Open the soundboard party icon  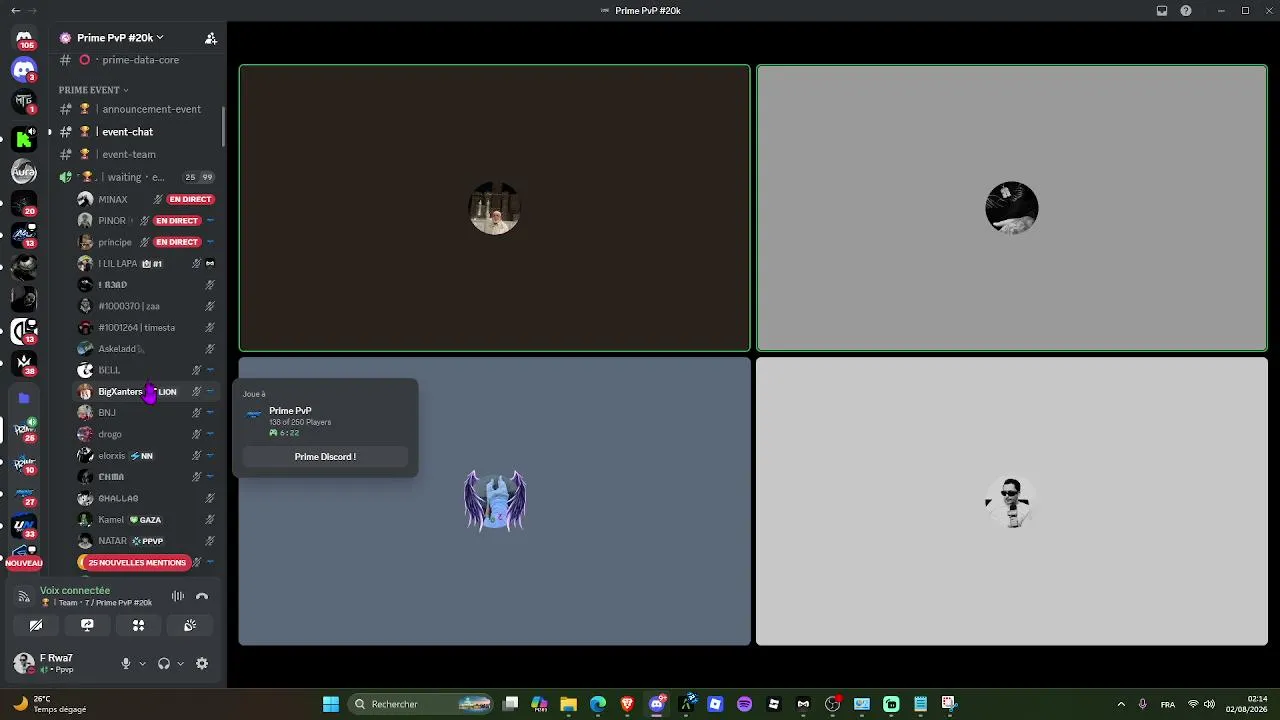pyautogui.click(x=190, y=625)
